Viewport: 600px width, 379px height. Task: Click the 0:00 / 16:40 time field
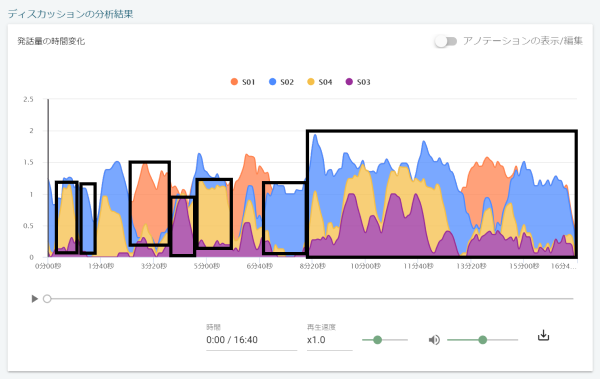point(251,340)
